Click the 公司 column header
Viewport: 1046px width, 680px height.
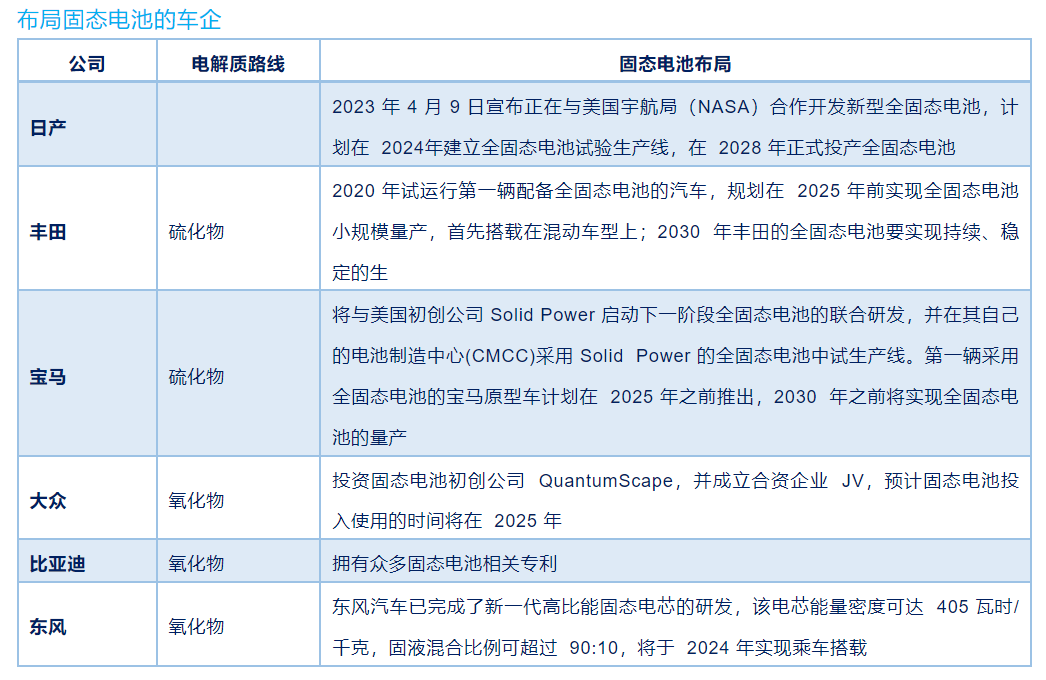[x=87, y=64]
